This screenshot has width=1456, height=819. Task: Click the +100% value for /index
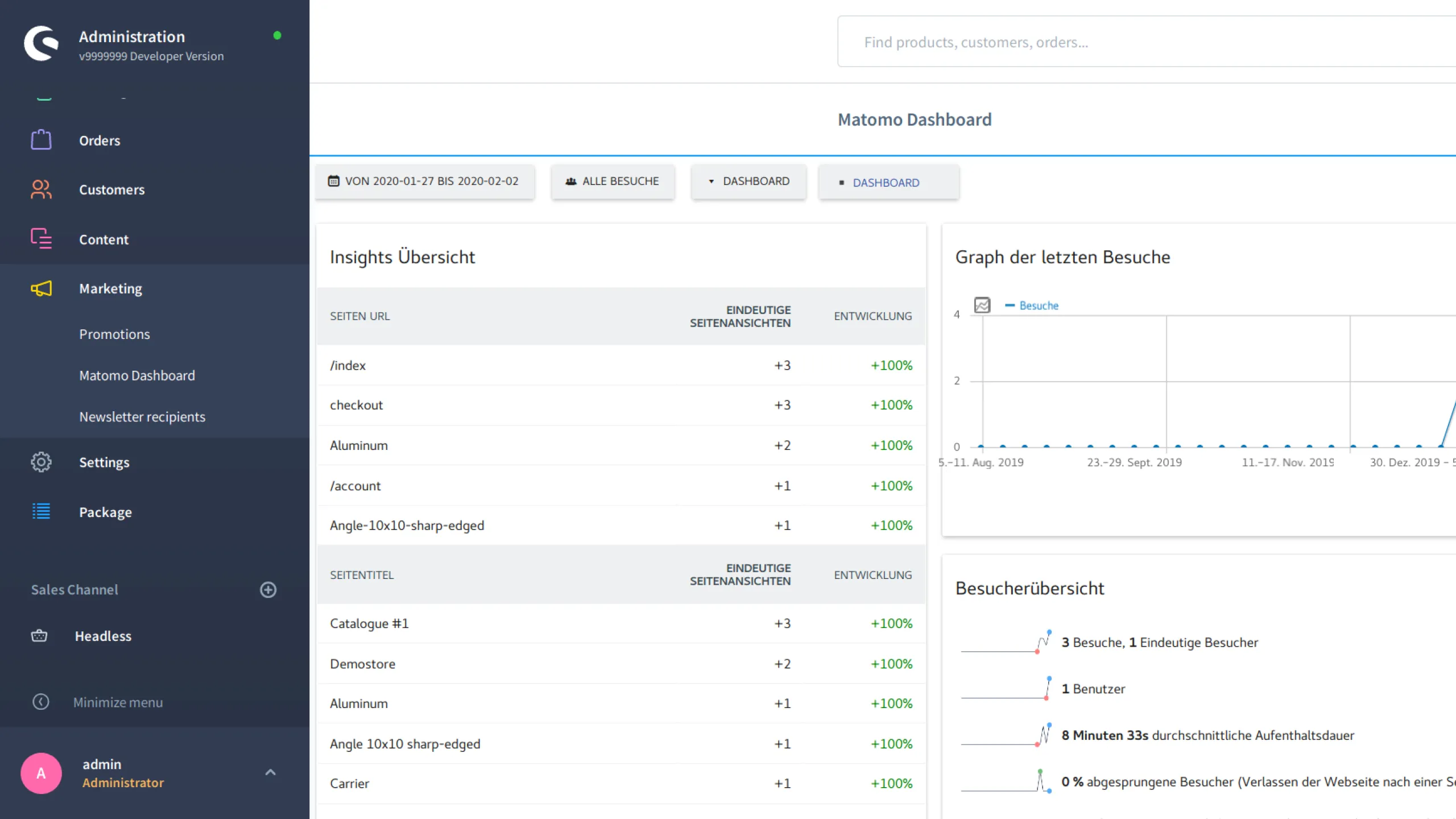(x=891, y=365)
